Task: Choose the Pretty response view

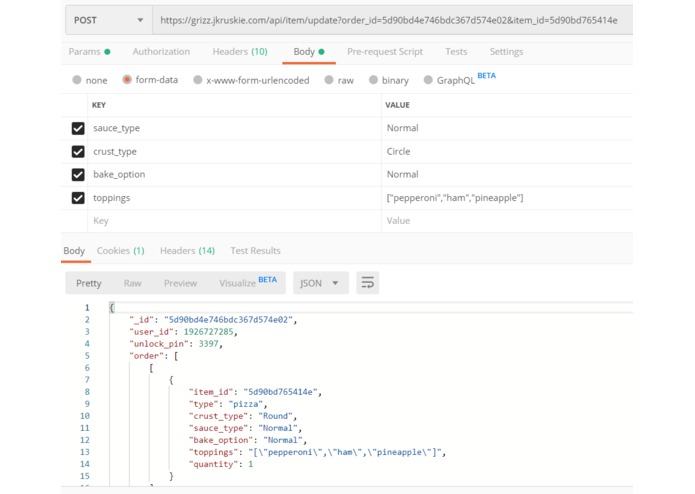Action: click(x=89, y=283)
